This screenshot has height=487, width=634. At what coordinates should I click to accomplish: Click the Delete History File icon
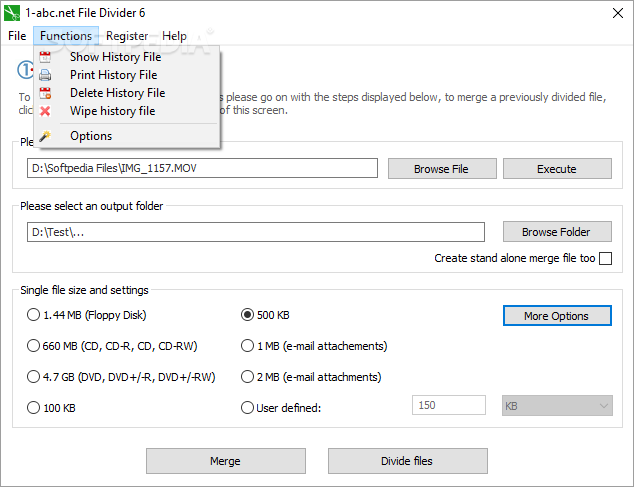[45, 93]
